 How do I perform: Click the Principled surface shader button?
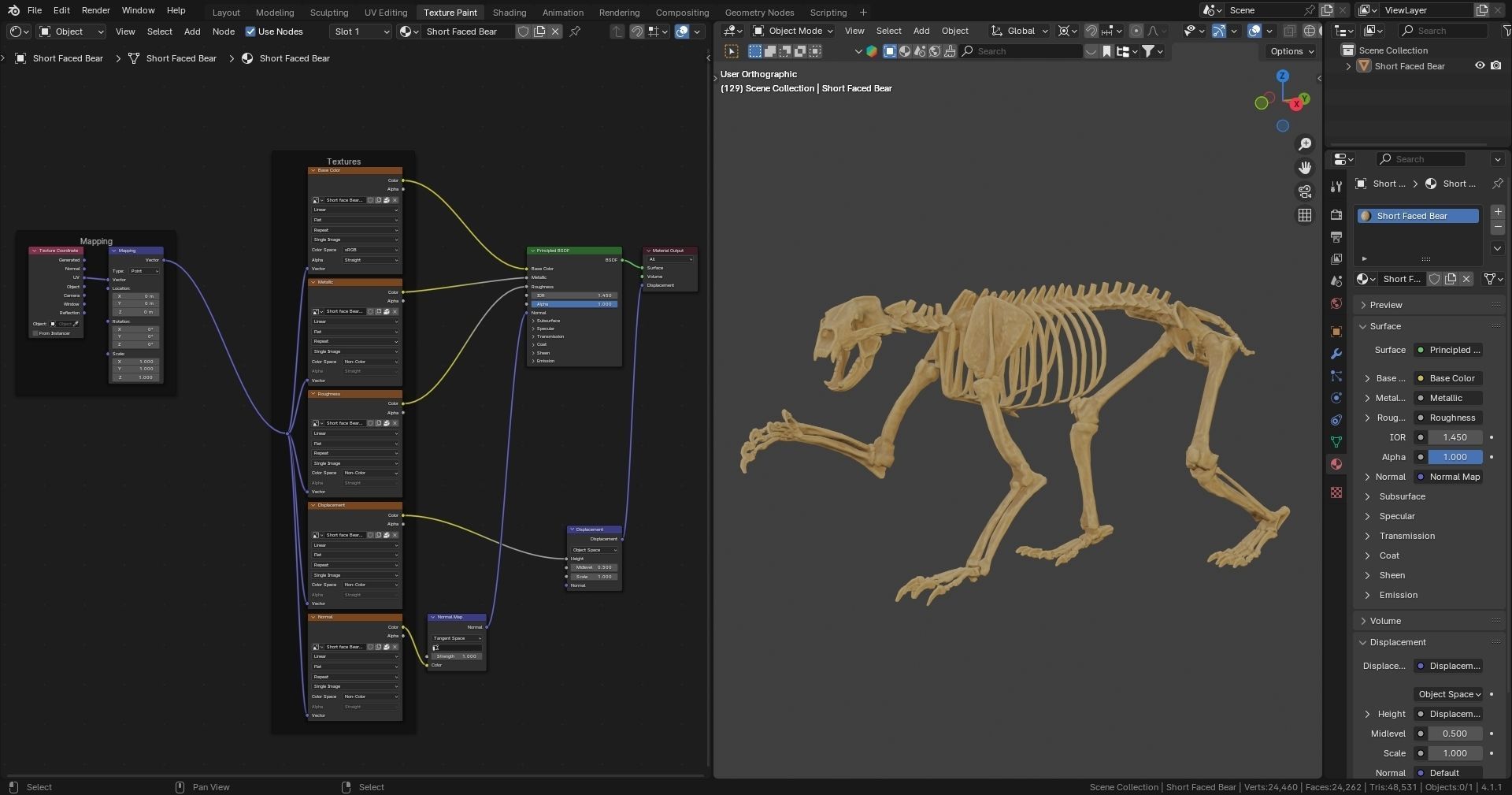click(1449, 350)
